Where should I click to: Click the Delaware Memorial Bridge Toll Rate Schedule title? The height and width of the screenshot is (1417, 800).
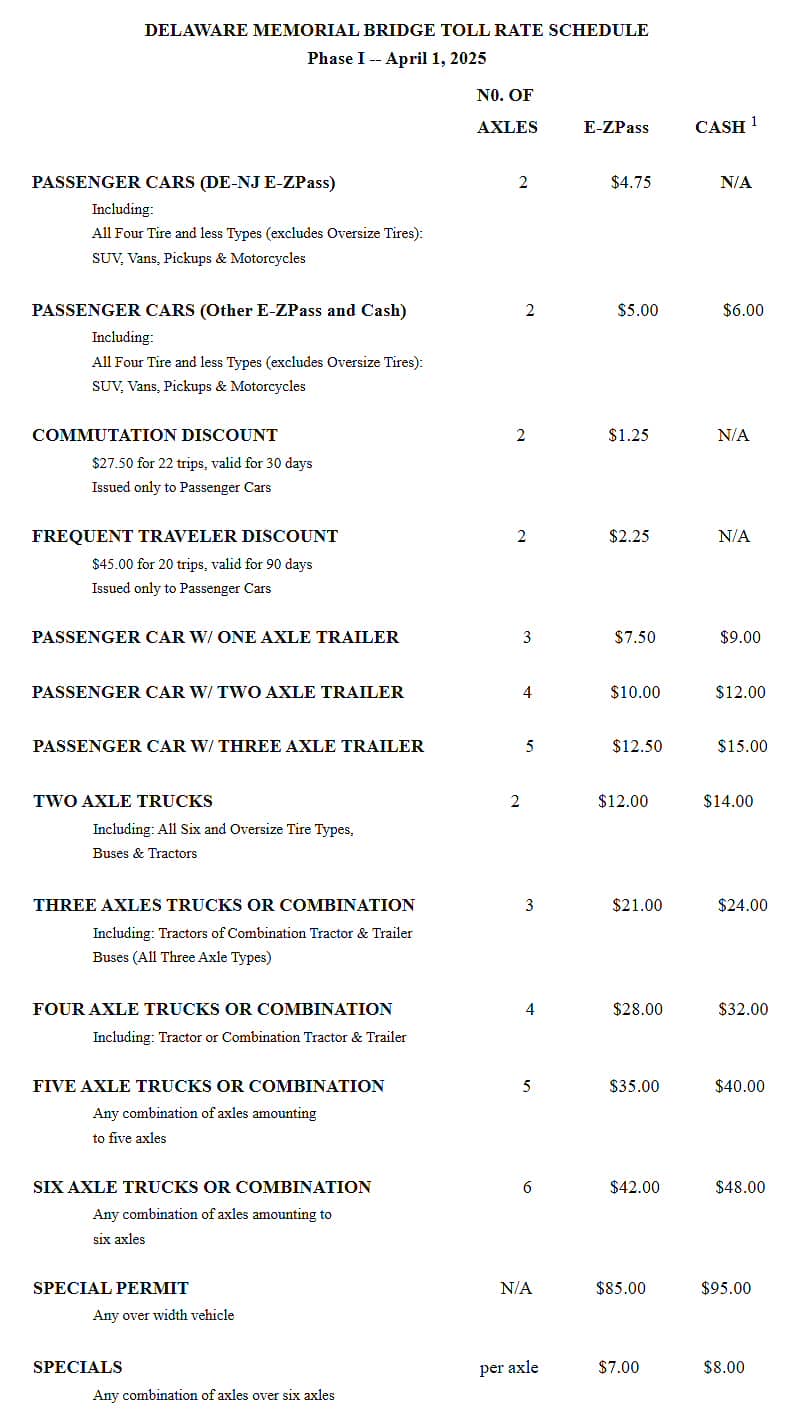[396, 30]
